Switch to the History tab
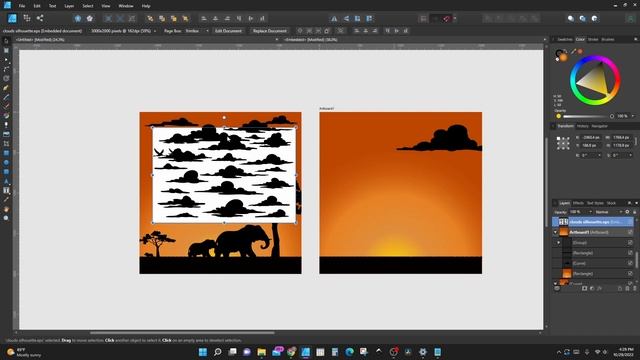Viewport: 640px width, 360px height. pyautogui.click(x=582, y=126)
